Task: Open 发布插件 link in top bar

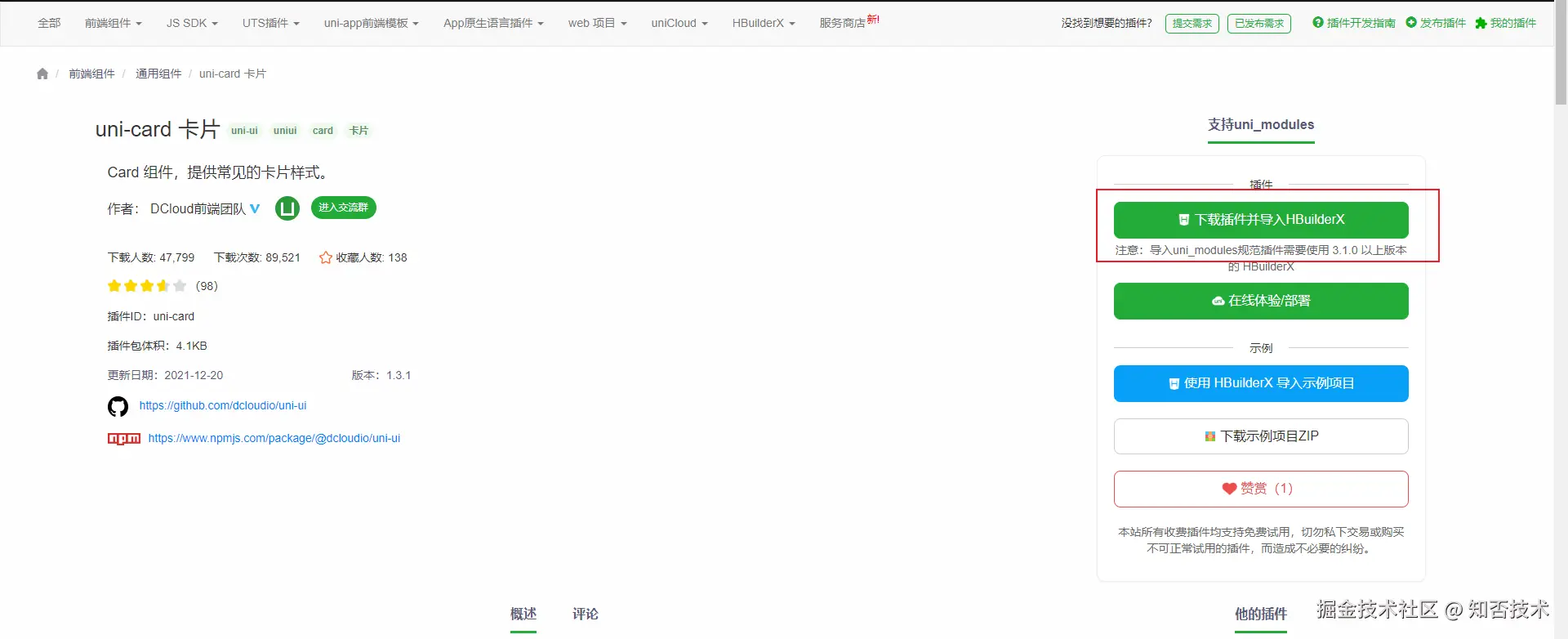Action: (x=1436, y=23)
